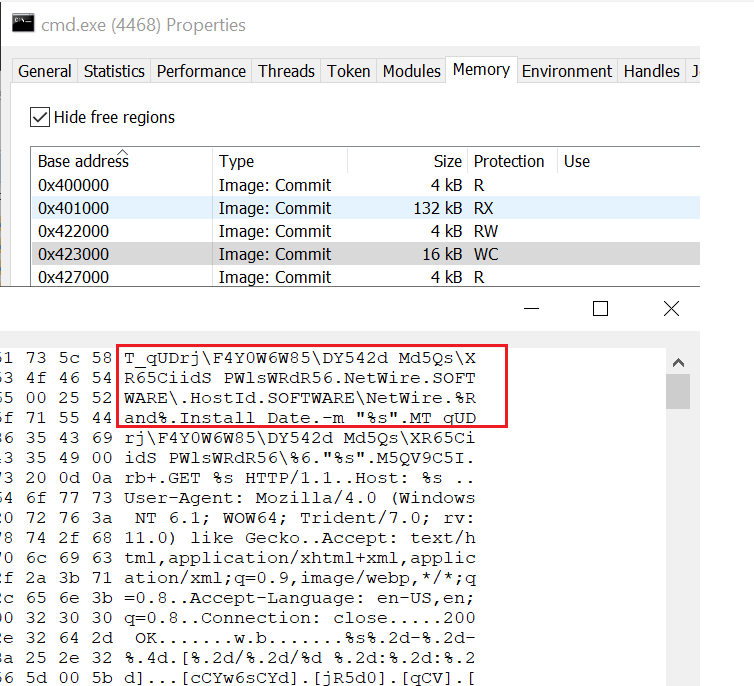Click the %.4d.[%.2d/%.2d/%d line
The width and height of the screenshot is (754, 686).
300,658
